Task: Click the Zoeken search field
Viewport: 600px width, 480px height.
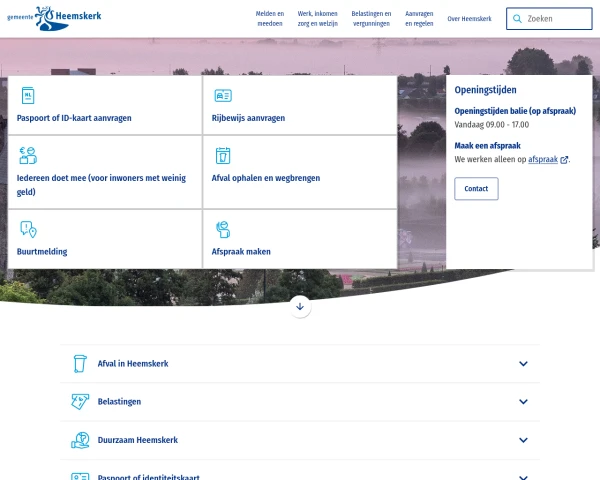Action: click(x=549, y=18)
